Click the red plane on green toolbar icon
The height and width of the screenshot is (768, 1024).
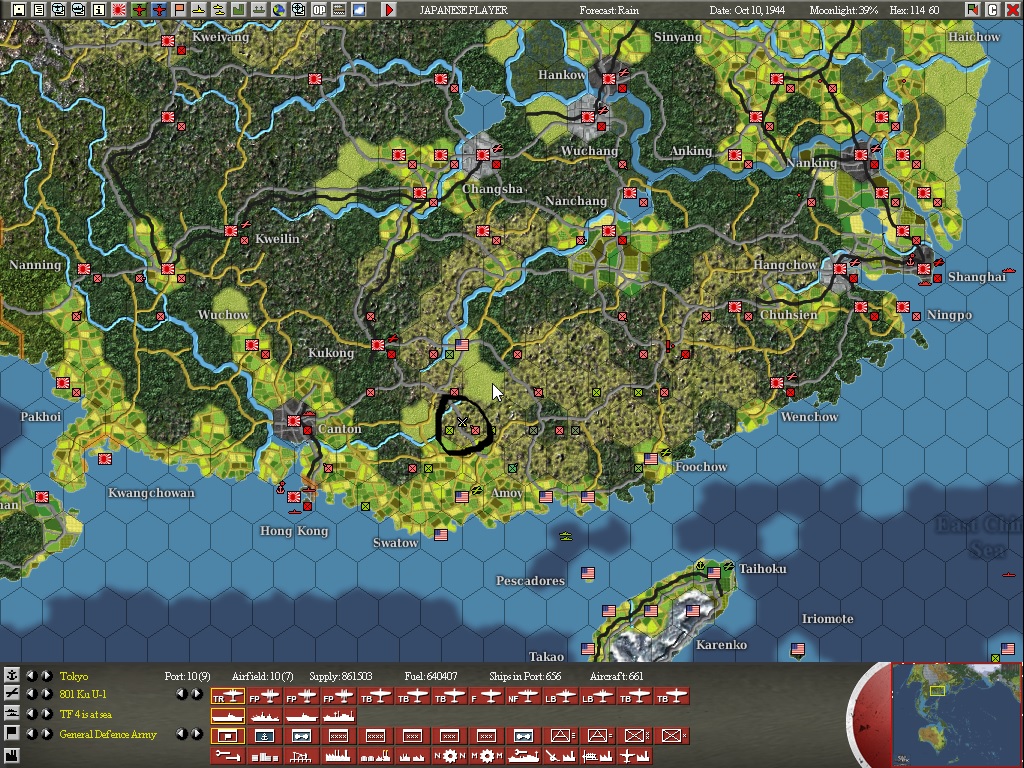[139, 10]
